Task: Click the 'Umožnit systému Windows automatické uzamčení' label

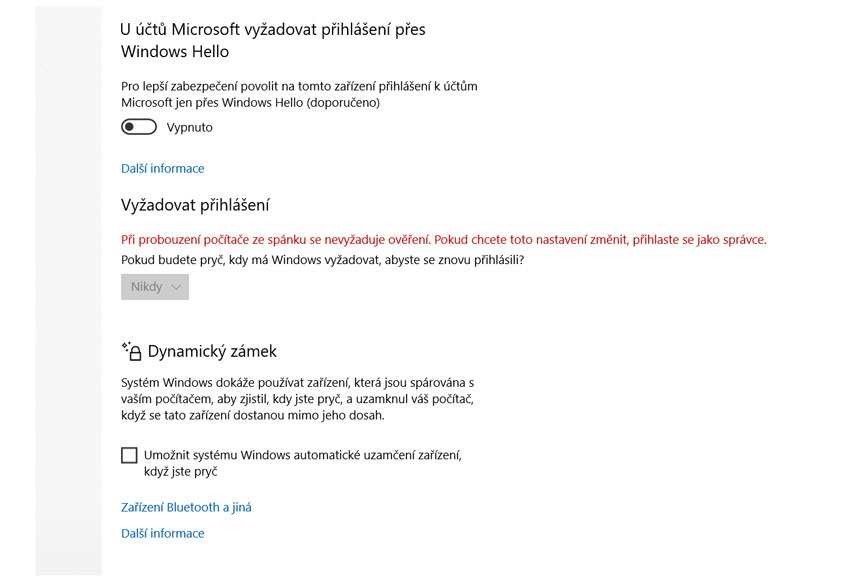Action: coord(303,455)
